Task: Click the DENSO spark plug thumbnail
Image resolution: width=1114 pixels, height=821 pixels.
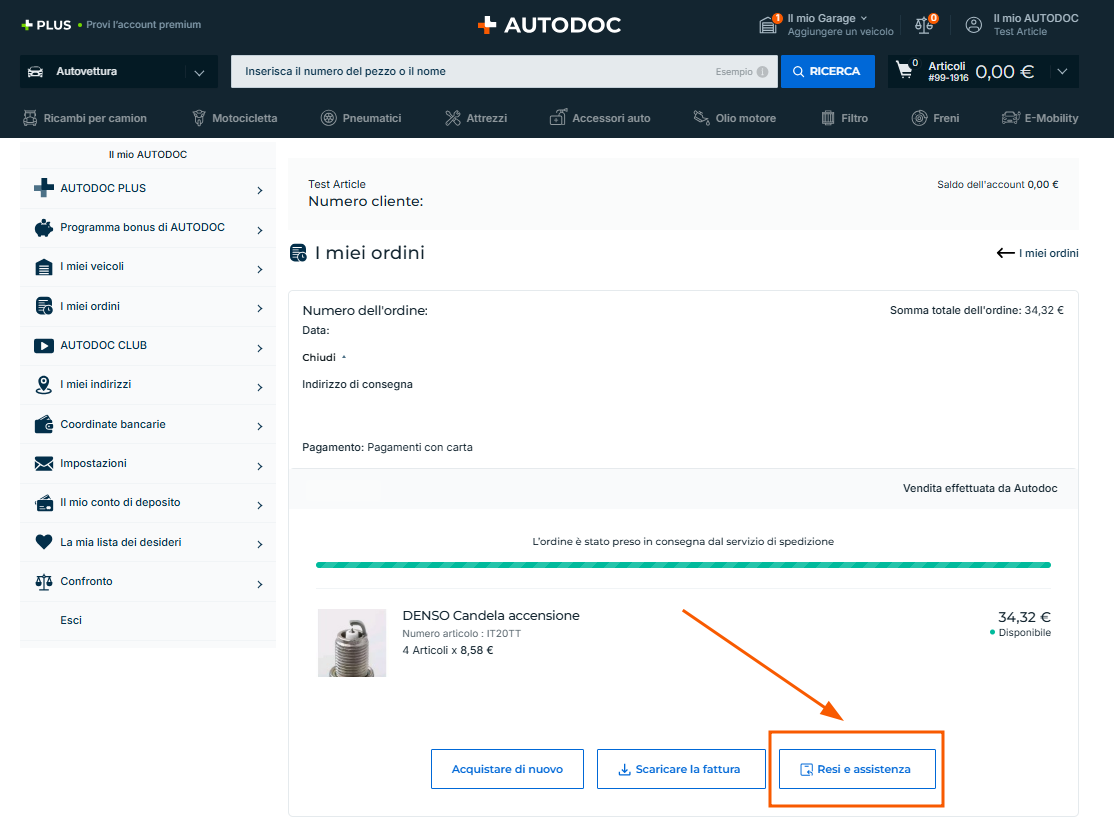Action: point(352,643)
